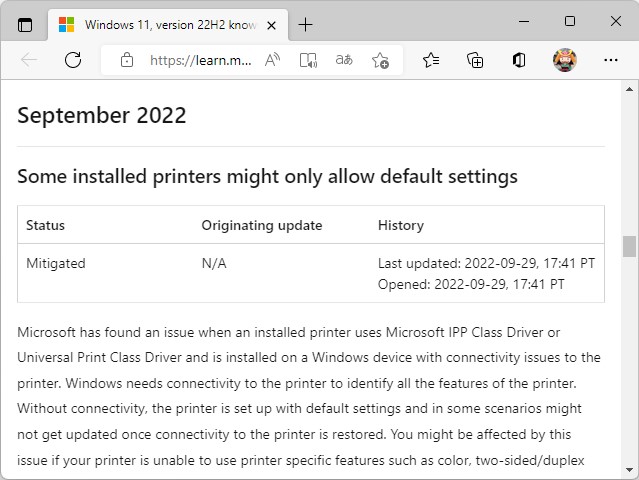The height and width of the screenshot is (480, 639).
Task: Open the Collections panel
Action: click(x=475, y=60)
